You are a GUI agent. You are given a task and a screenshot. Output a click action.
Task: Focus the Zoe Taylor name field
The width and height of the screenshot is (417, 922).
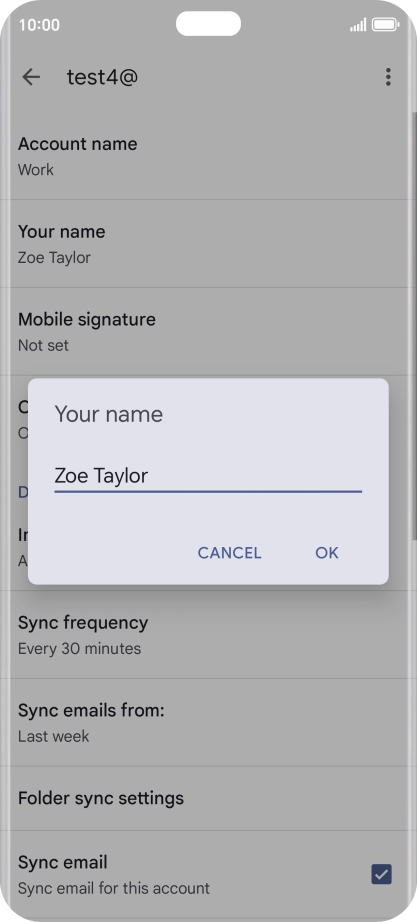(208, 476)
